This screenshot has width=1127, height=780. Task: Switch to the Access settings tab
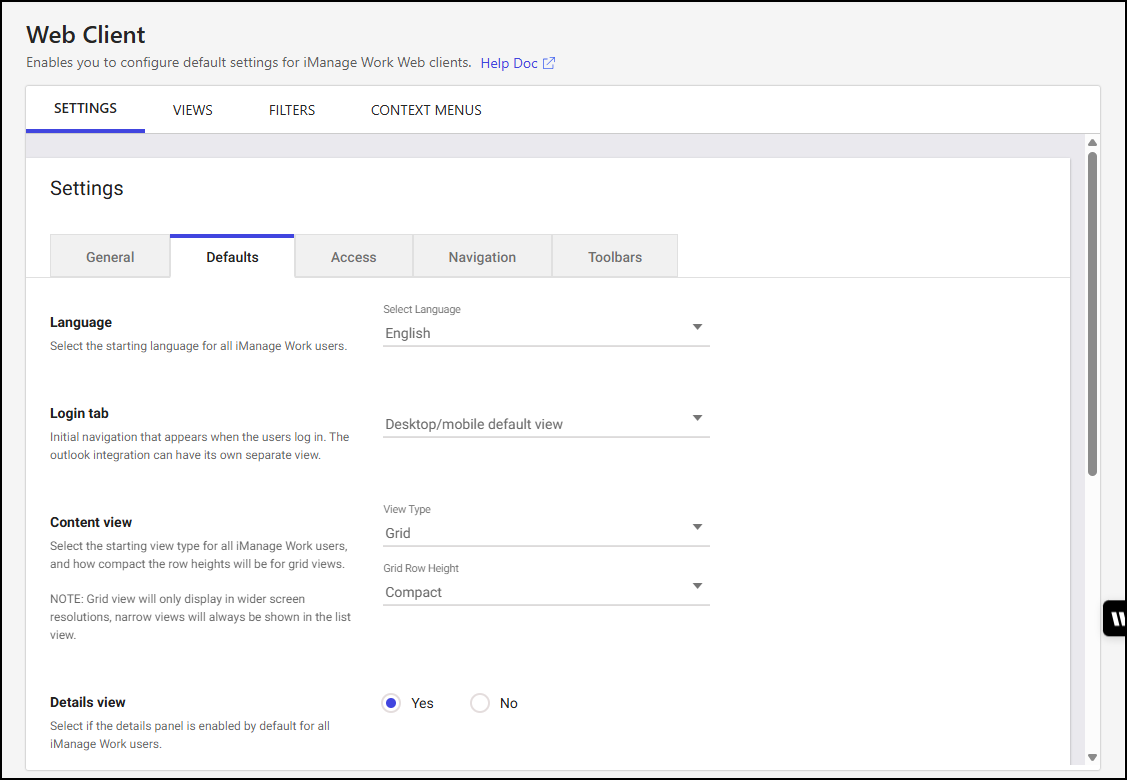[353, 257]
